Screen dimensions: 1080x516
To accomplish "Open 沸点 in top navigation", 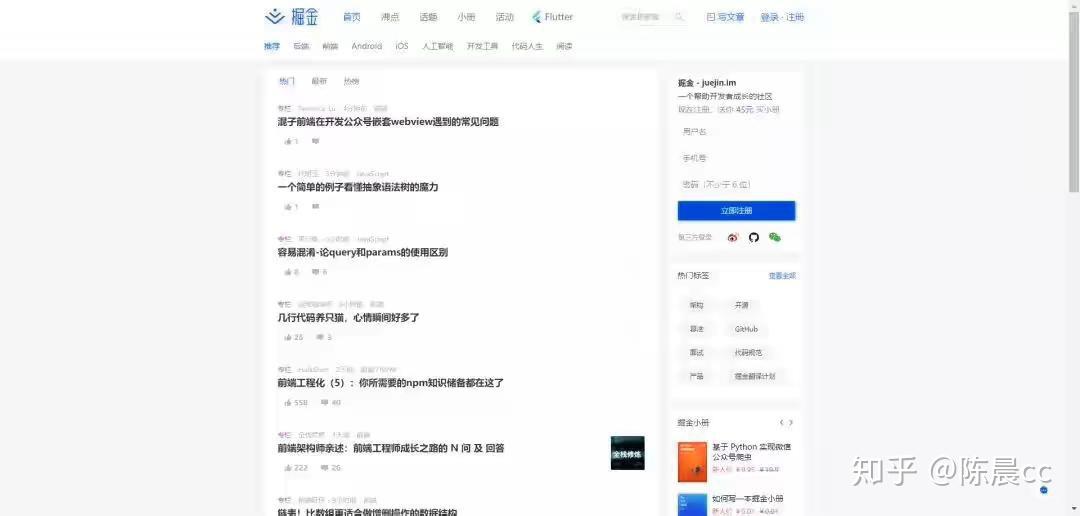I will coord(390,17).
